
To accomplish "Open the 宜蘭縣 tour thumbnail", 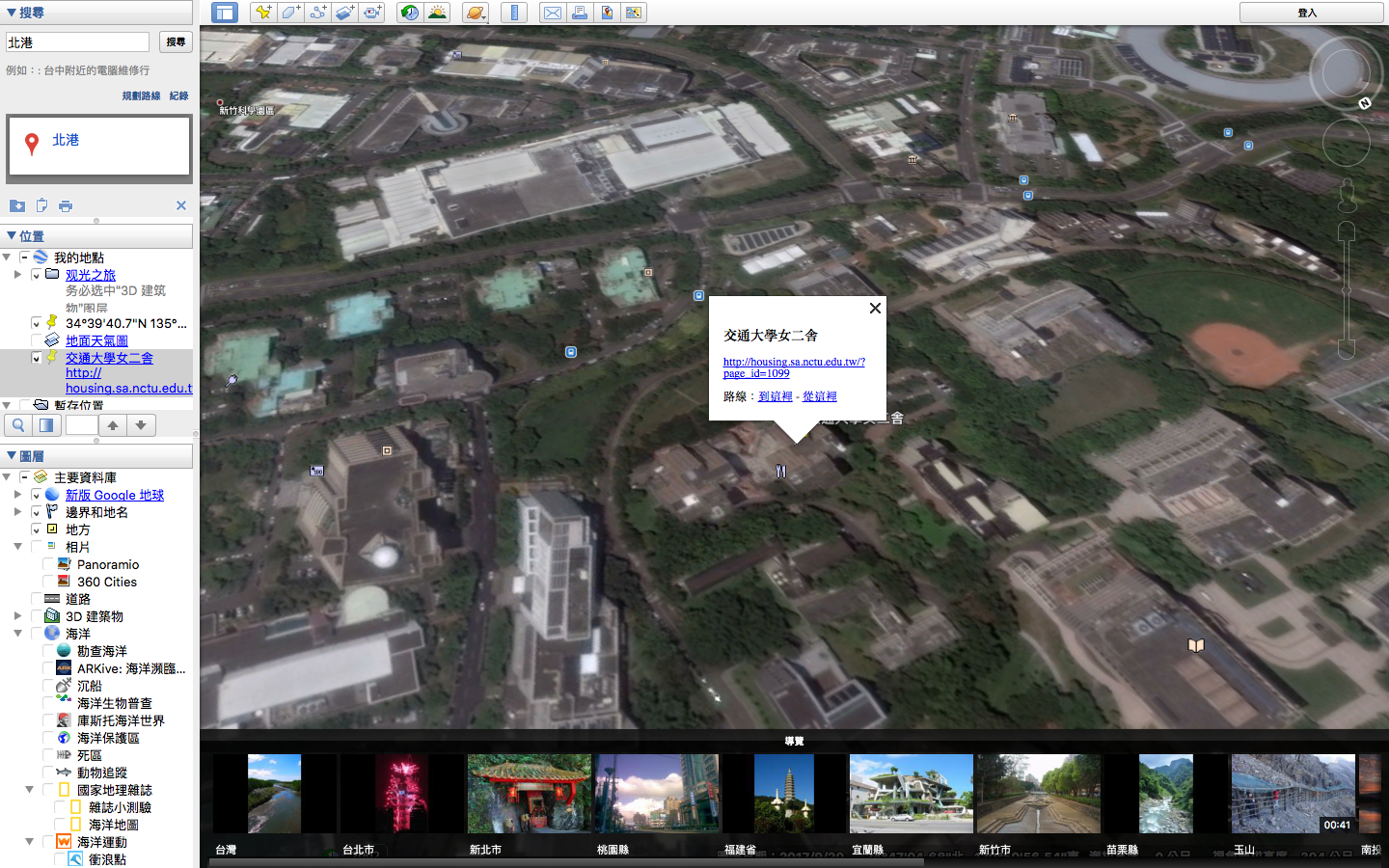I will [911, 794].
